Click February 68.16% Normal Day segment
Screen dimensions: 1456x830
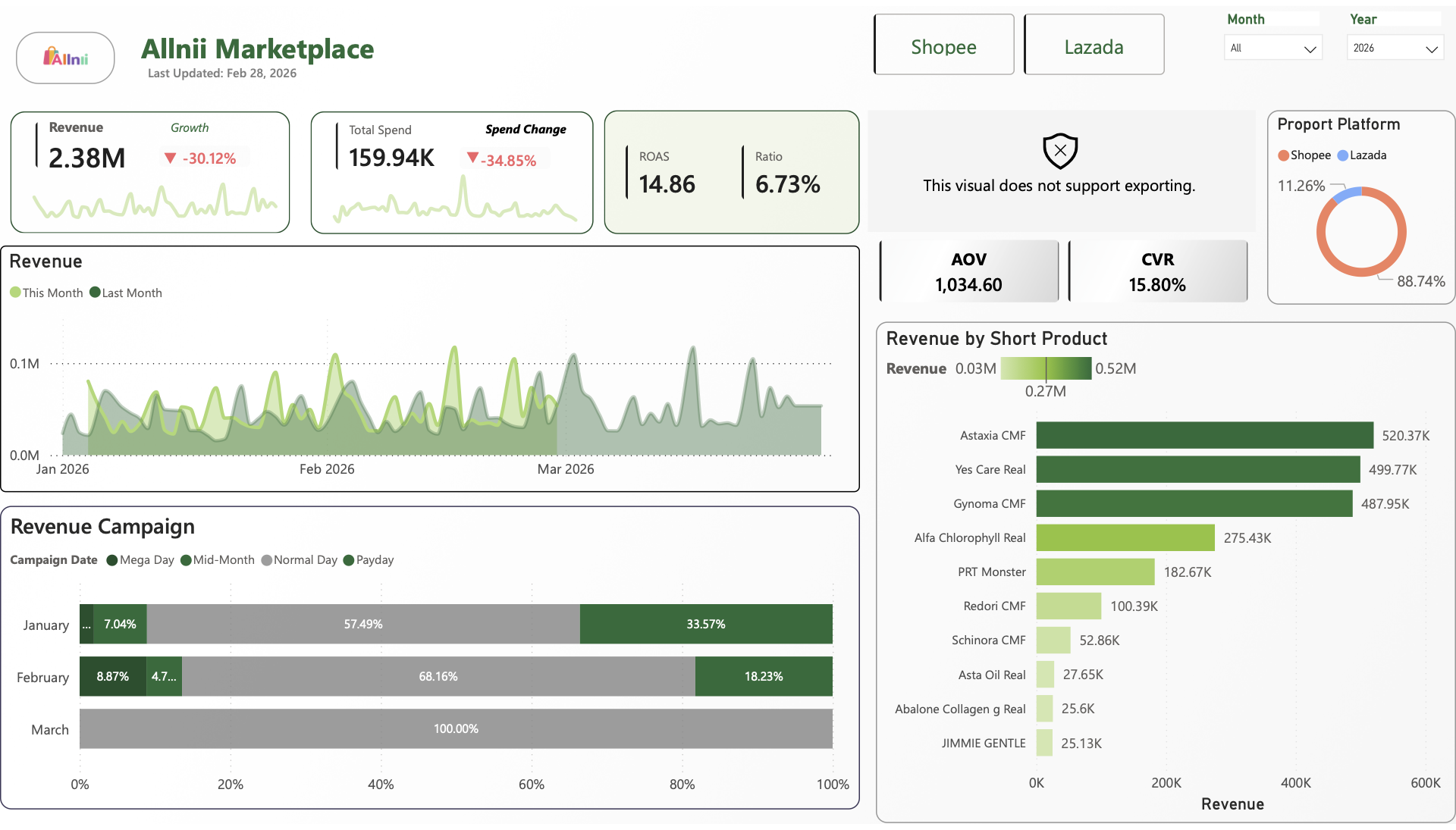438,676
